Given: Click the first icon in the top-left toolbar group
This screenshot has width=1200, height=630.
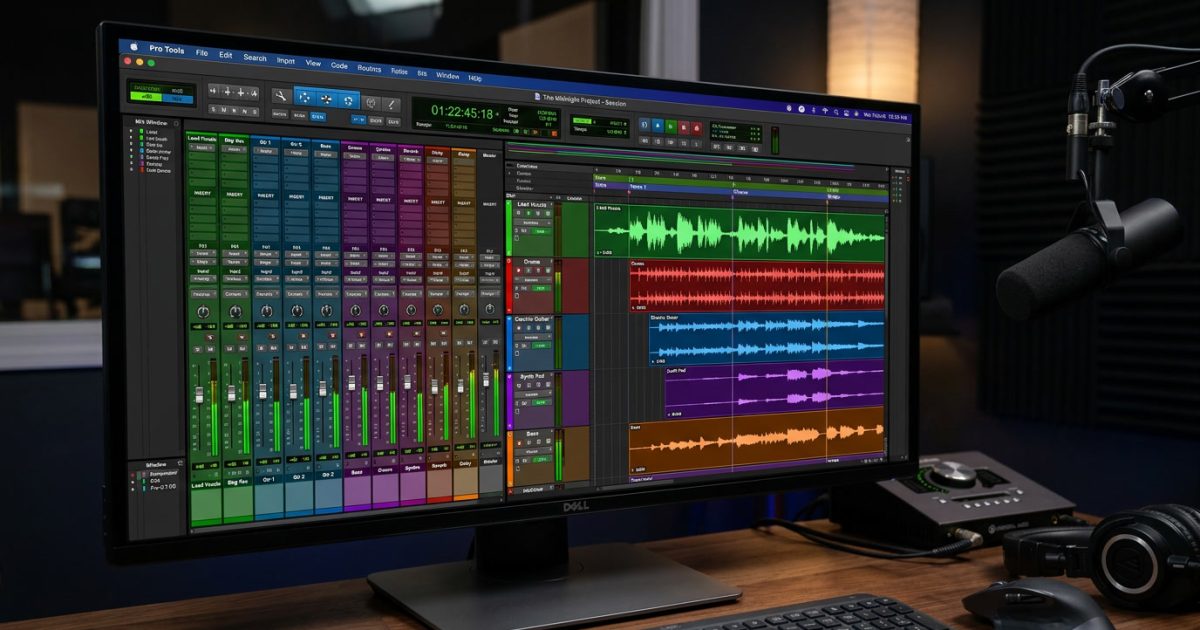Looking at the screenshot, I should point(214,90).
